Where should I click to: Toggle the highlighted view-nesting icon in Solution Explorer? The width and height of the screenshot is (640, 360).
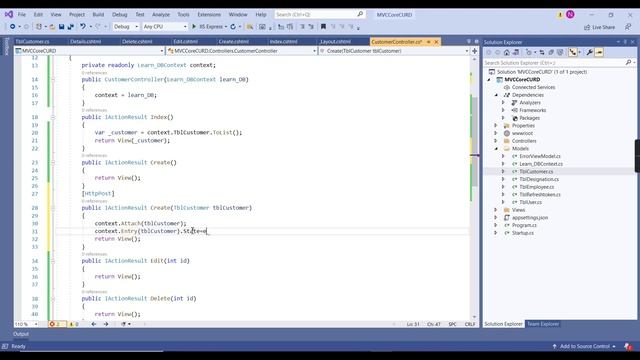click(x=573, y=52)
